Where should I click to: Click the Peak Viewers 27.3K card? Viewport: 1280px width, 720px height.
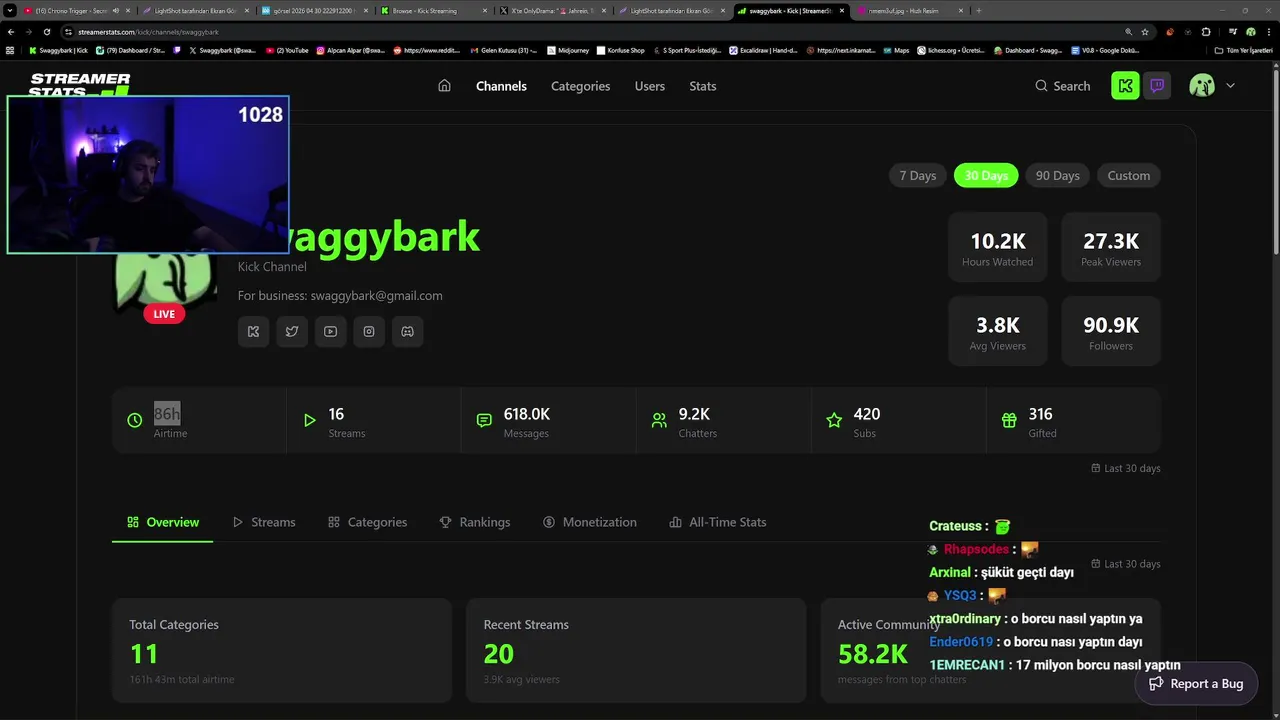click(1111, 247)
